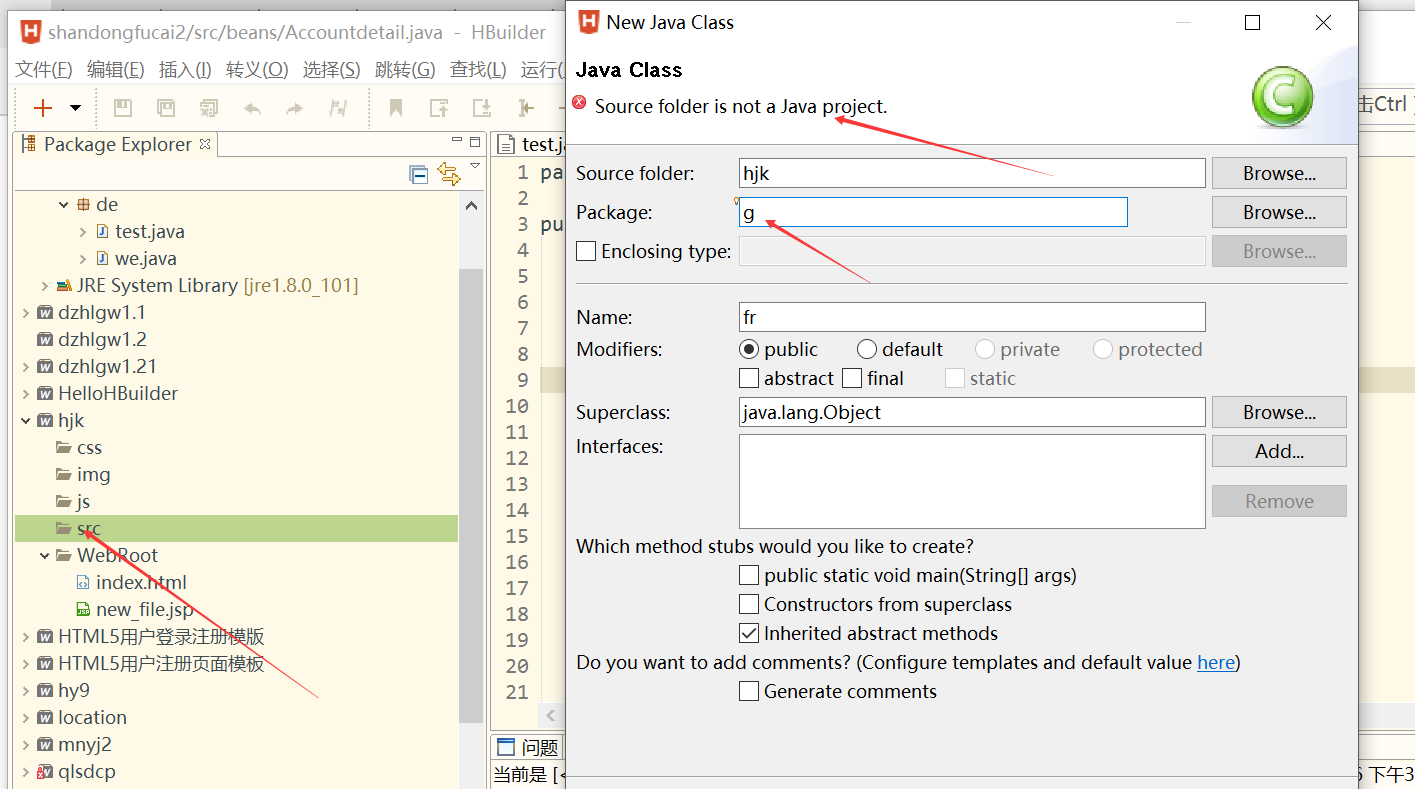Select index.html in WebRoot

tap(141, 582)
